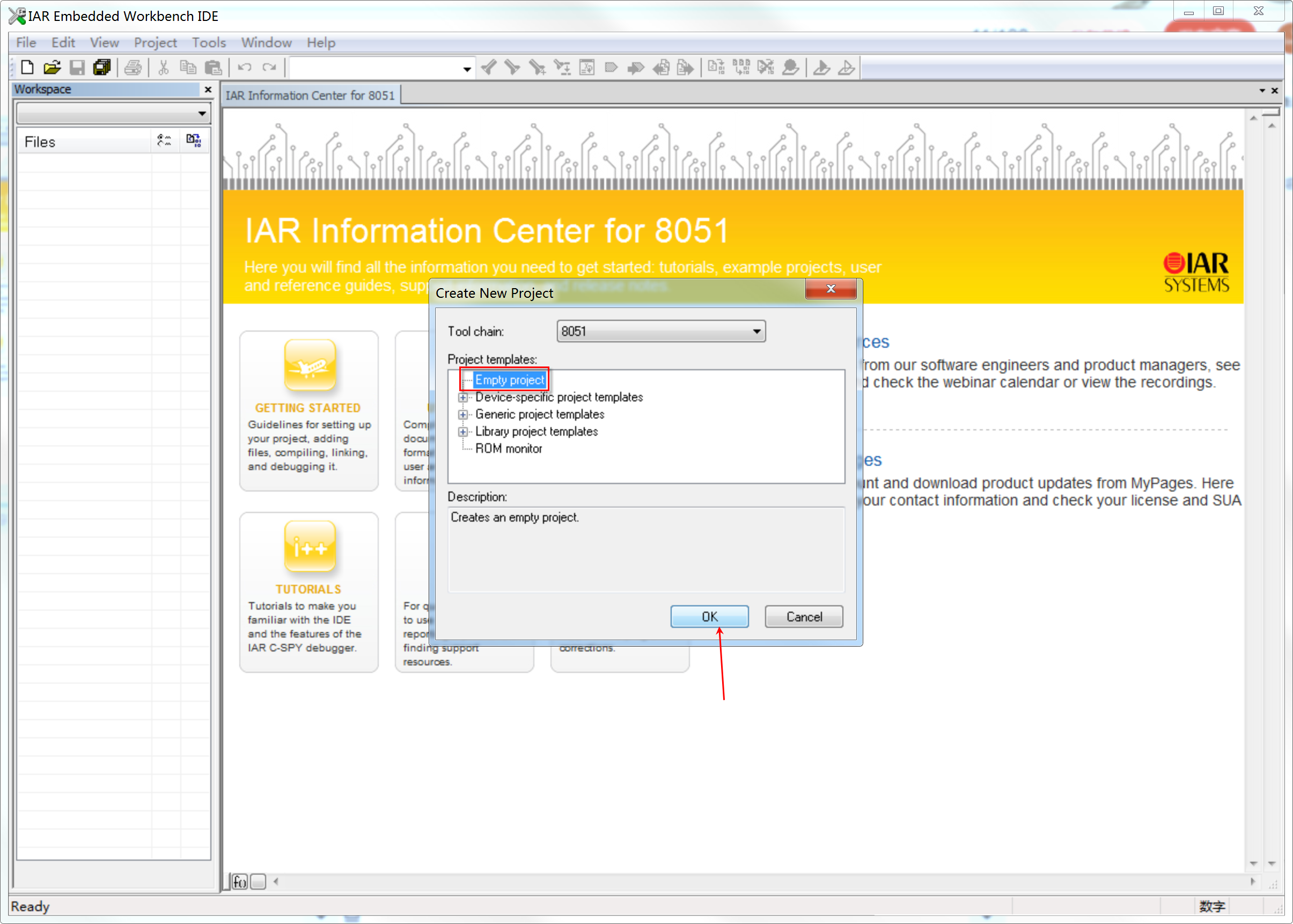
Task: Click the Print toolbar icon
Action: 133,68
